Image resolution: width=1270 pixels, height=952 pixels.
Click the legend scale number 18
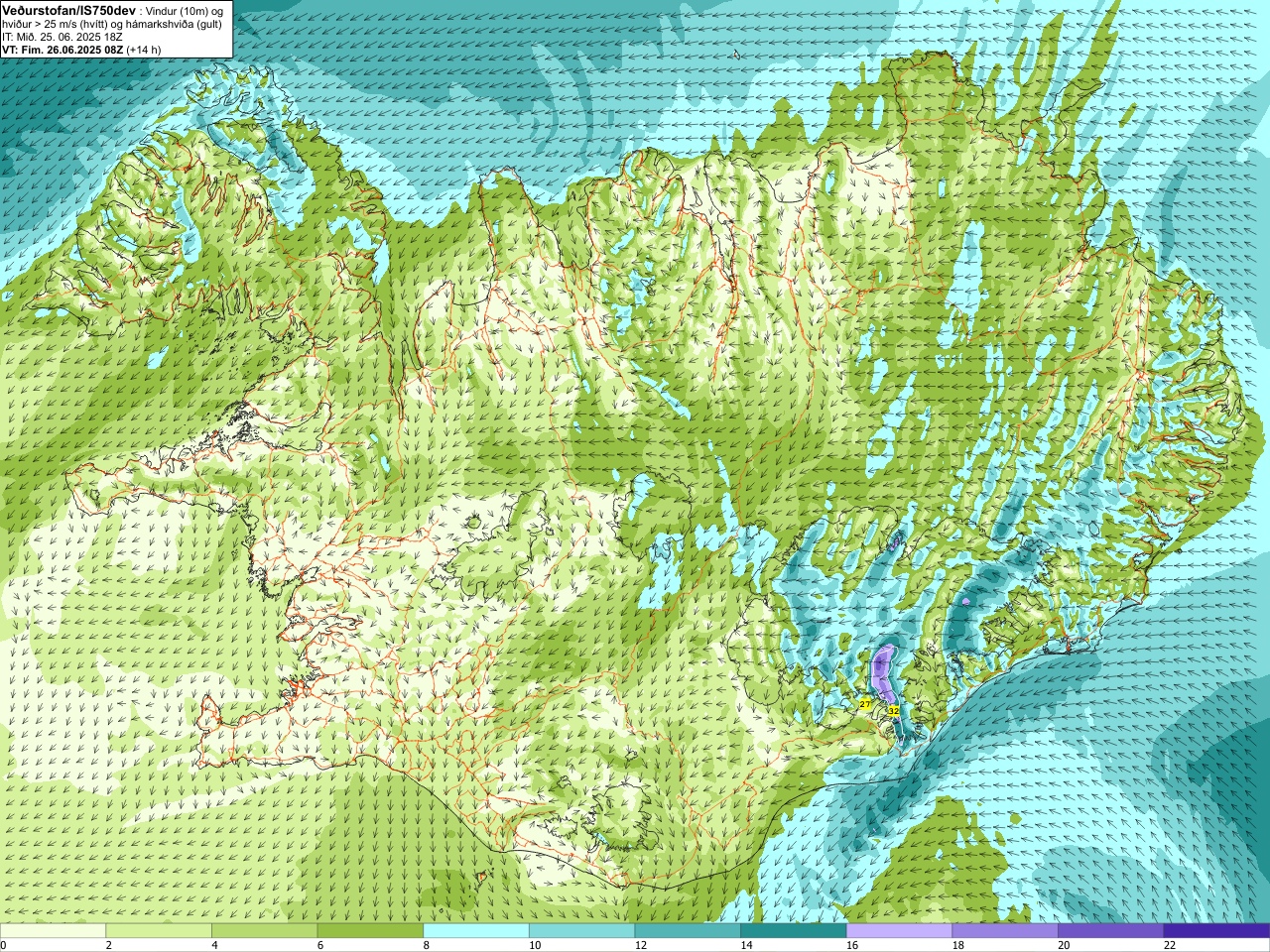tap(958, 945)
